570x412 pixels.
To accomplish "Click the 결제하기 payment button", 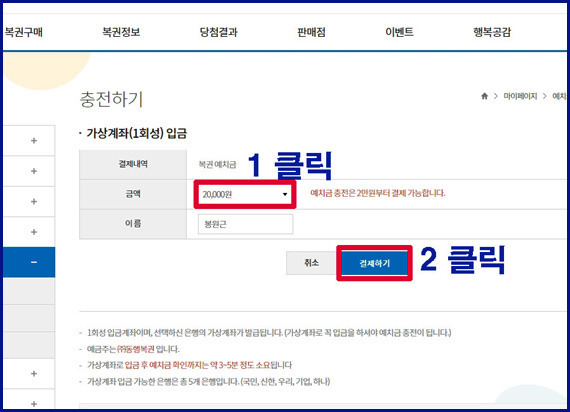I will pyautogui.click(x=374, y=263).
